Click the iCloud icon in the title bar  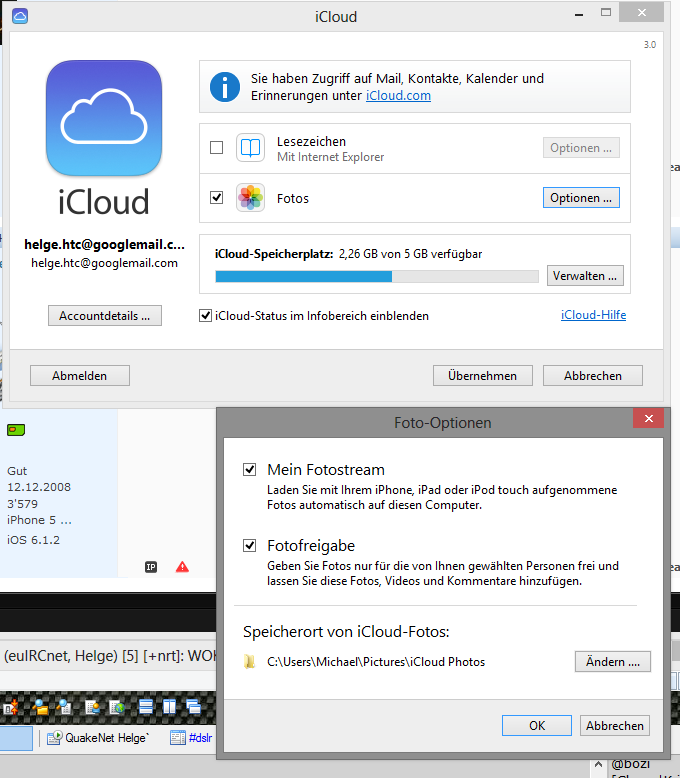click(20, 16)
